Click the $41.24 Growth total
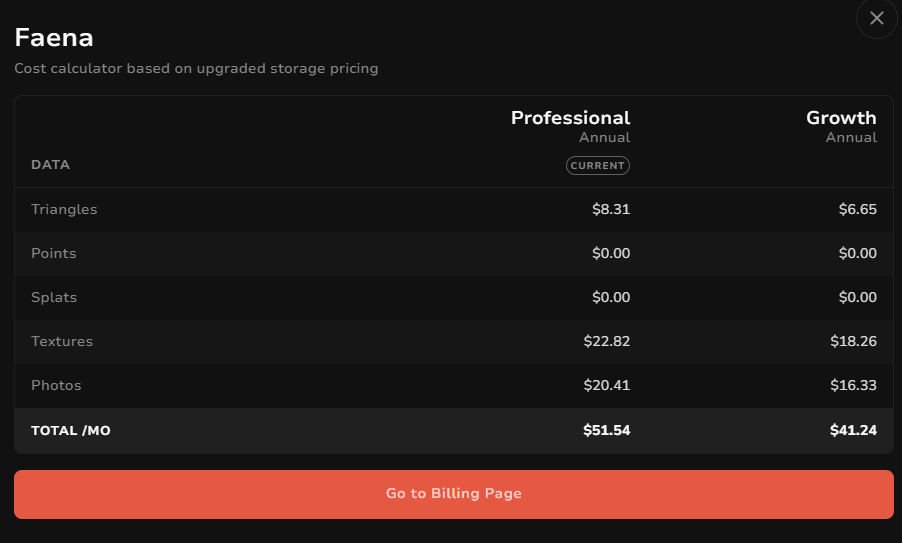The image size is (902, 543). point(854,430)
